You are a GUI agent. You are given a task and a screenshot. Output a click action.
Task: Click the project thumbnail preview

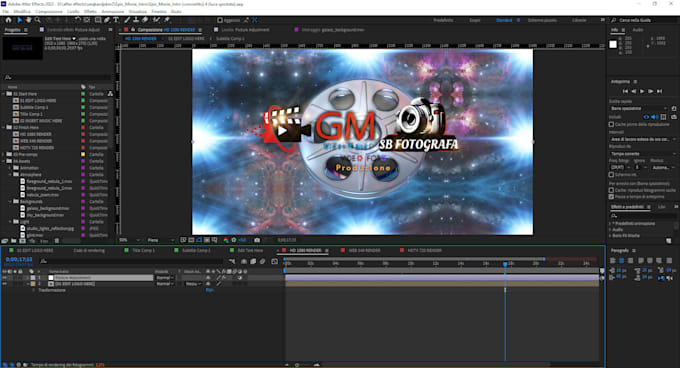[x=23, y=48]
